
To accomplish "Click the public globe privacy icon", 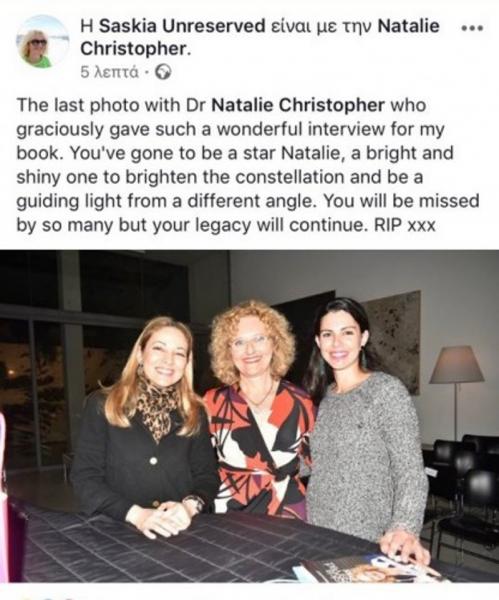I will [x=163, y=72].
